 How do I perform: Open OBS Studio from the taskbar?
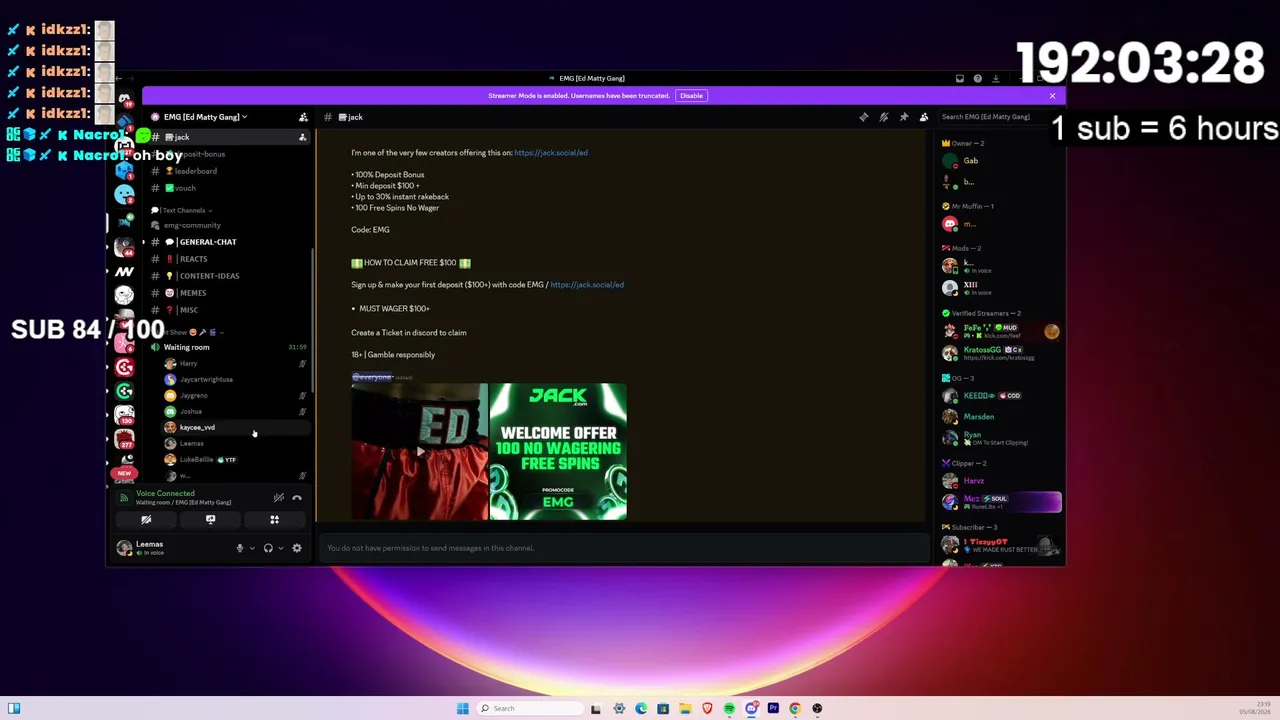[817, 709]
